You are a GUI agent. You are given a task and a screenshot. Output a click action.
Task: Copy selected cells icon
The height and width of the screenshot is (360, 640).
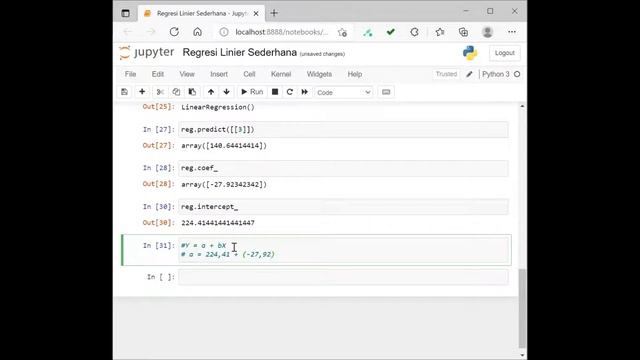[176, 92]
